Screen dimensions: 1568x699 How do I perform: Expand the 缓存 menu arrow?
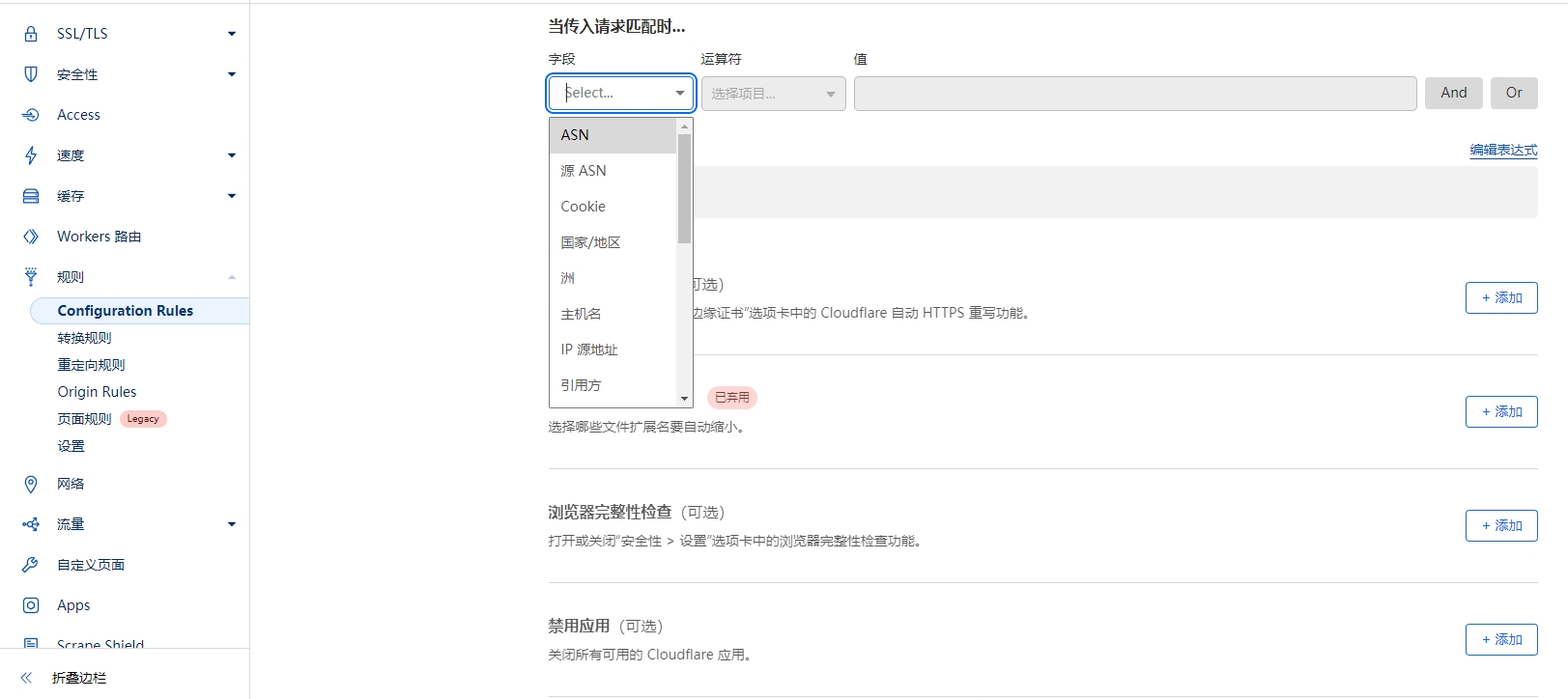point(232,196)
